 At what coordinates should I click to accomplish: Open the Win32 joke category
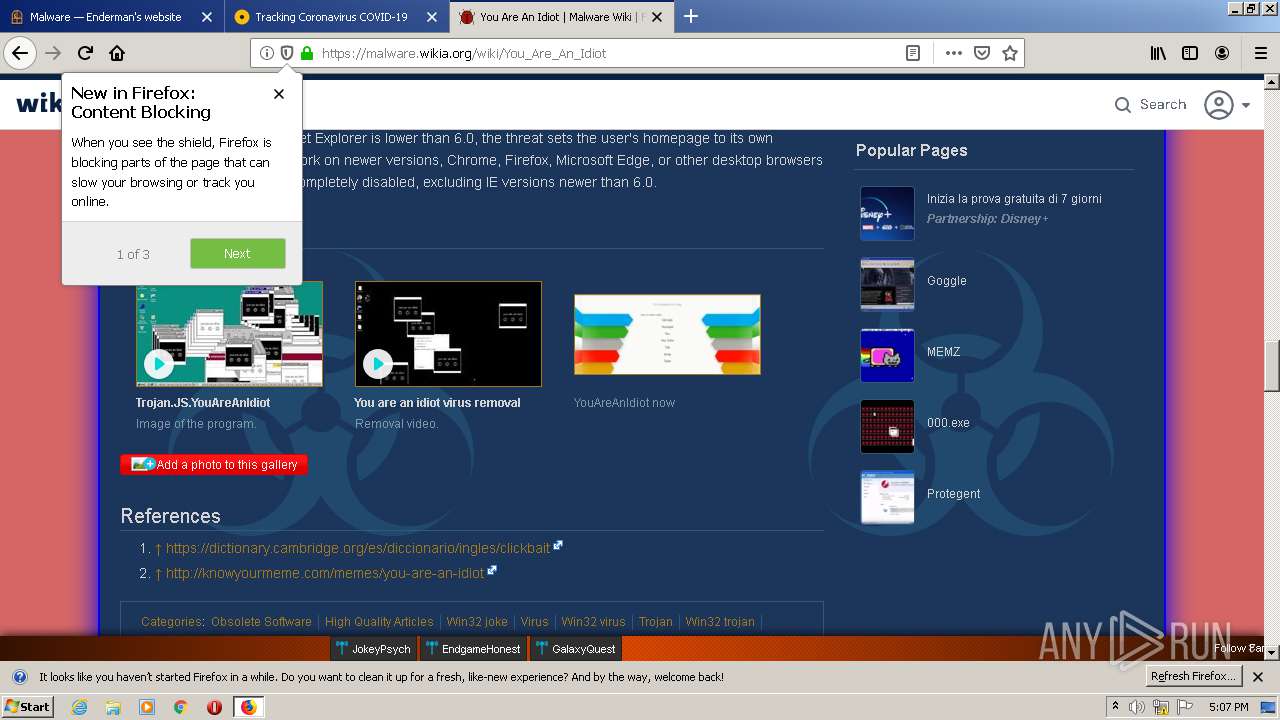477,621
